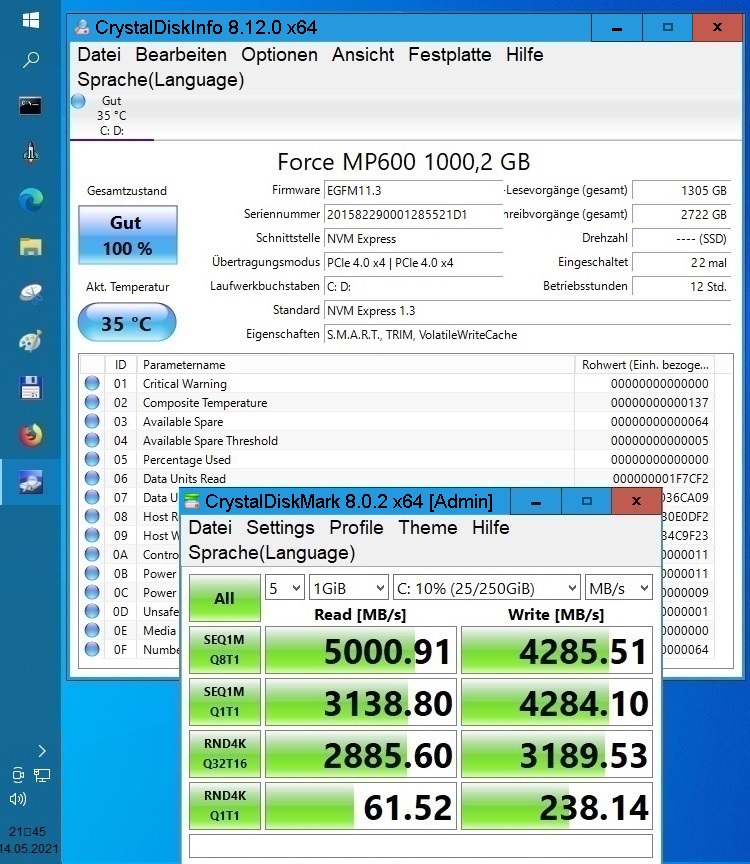Click the blue status orb beside Gut drive entry

pos(79,101)
